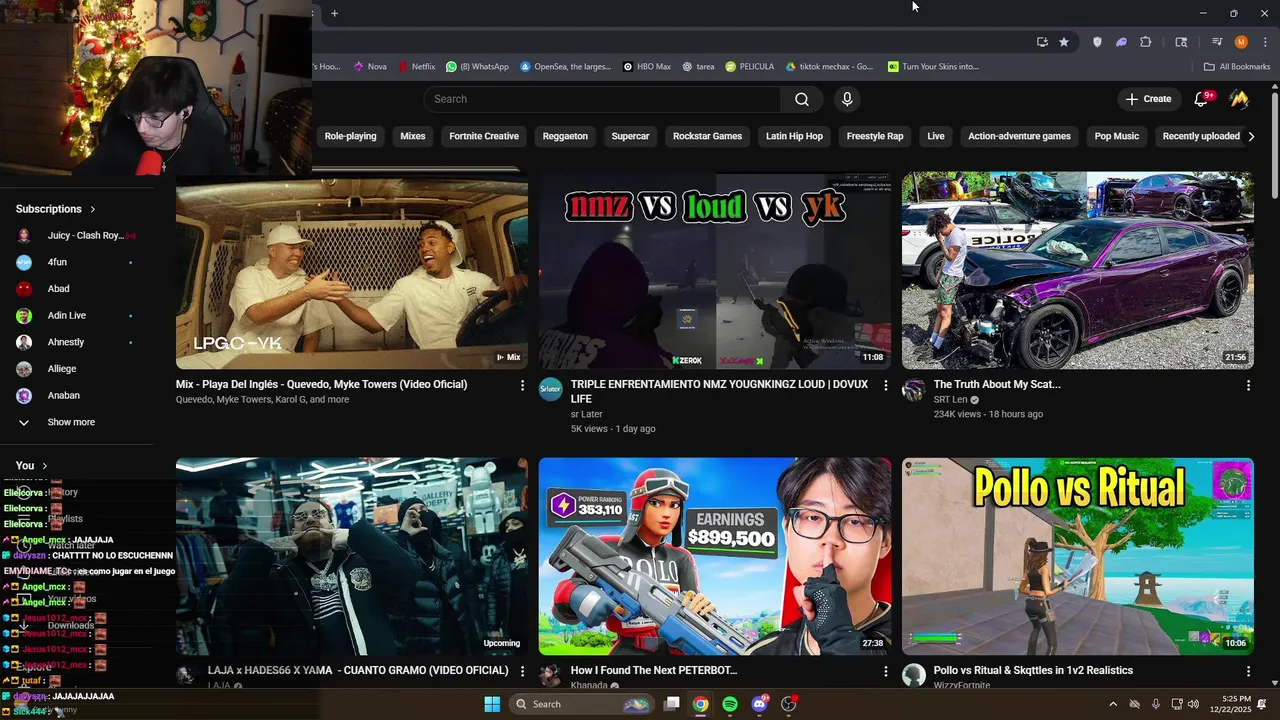Open Discord from the taskbar
Image resolution: width=1280 pixels, height=720 pixels.
tap(759, 704)
